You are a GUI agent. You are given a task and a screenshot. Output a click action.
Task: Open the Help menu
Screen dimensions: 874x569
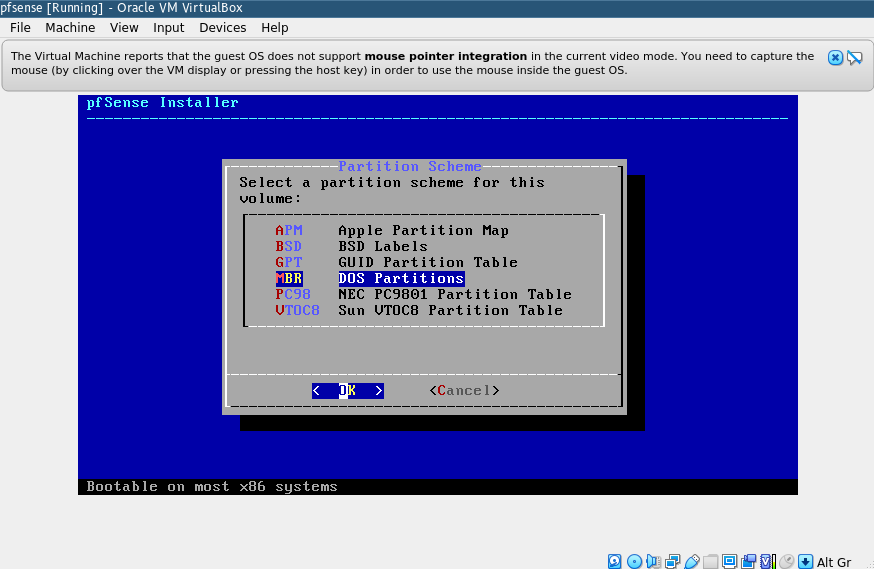click(x=275, y=28)
